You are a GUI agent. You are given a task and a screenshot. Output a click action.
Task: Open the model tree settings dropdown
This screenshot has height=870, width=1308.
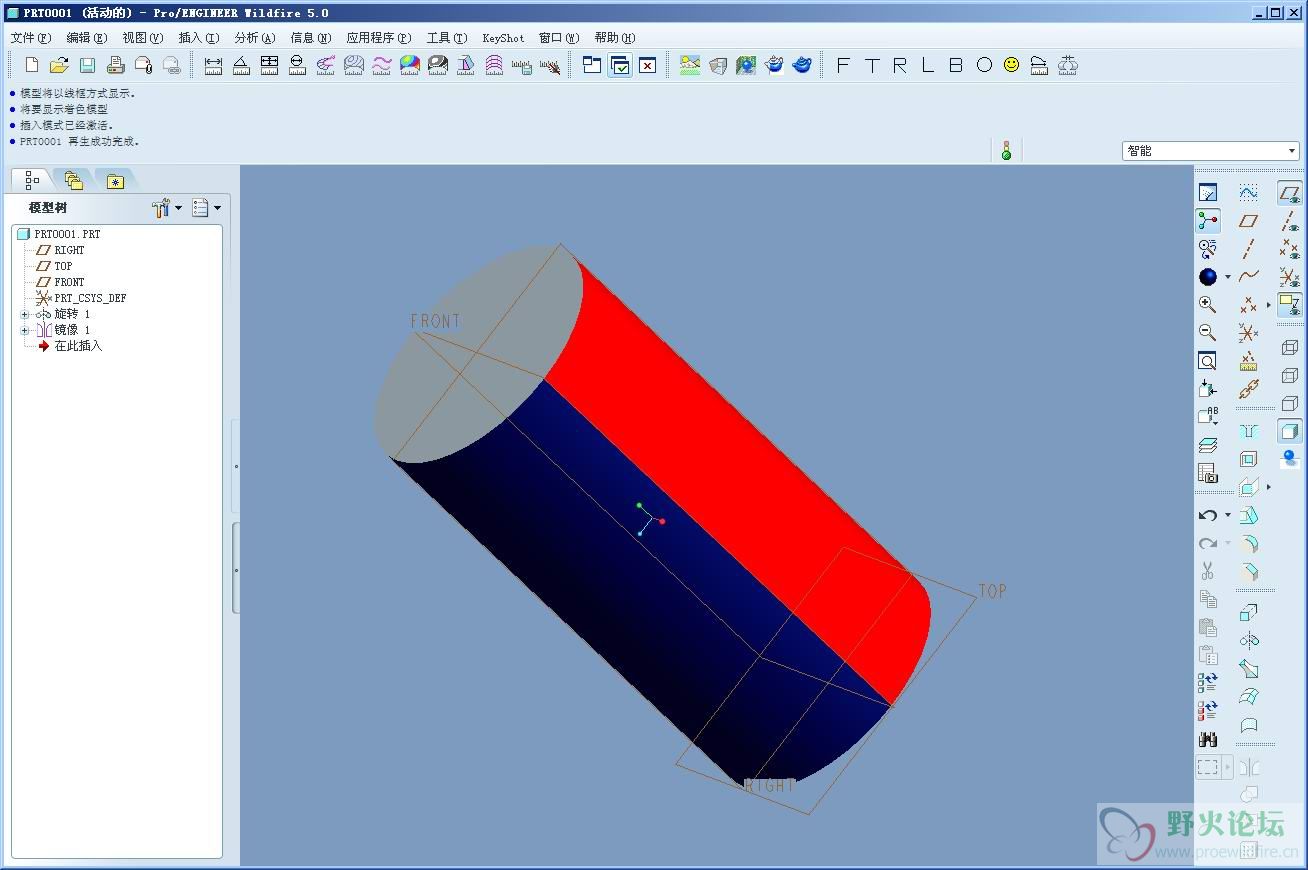pos(167,208)
